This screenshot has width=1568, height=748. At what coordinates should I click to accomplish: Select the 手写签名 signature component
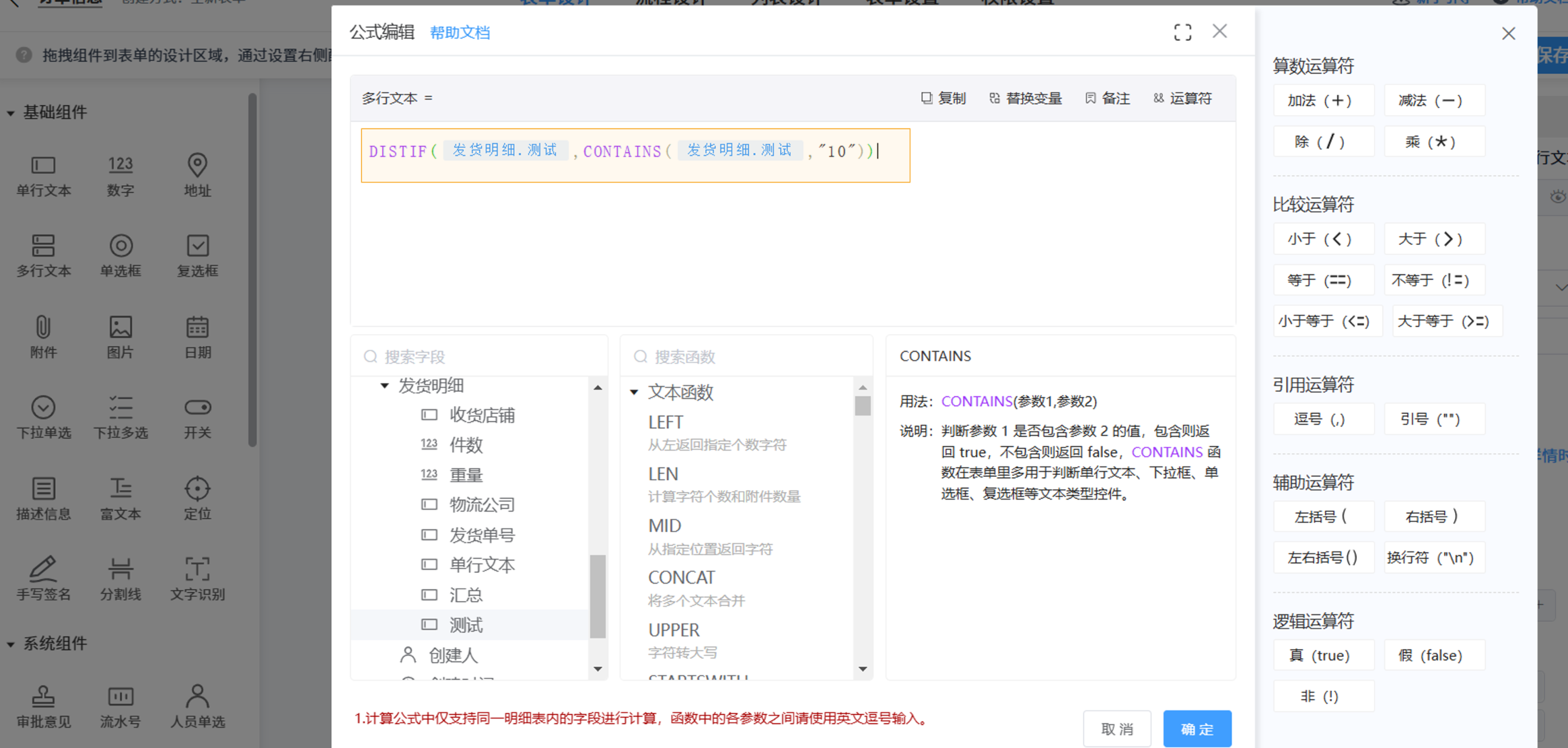(x=43, y=579)
